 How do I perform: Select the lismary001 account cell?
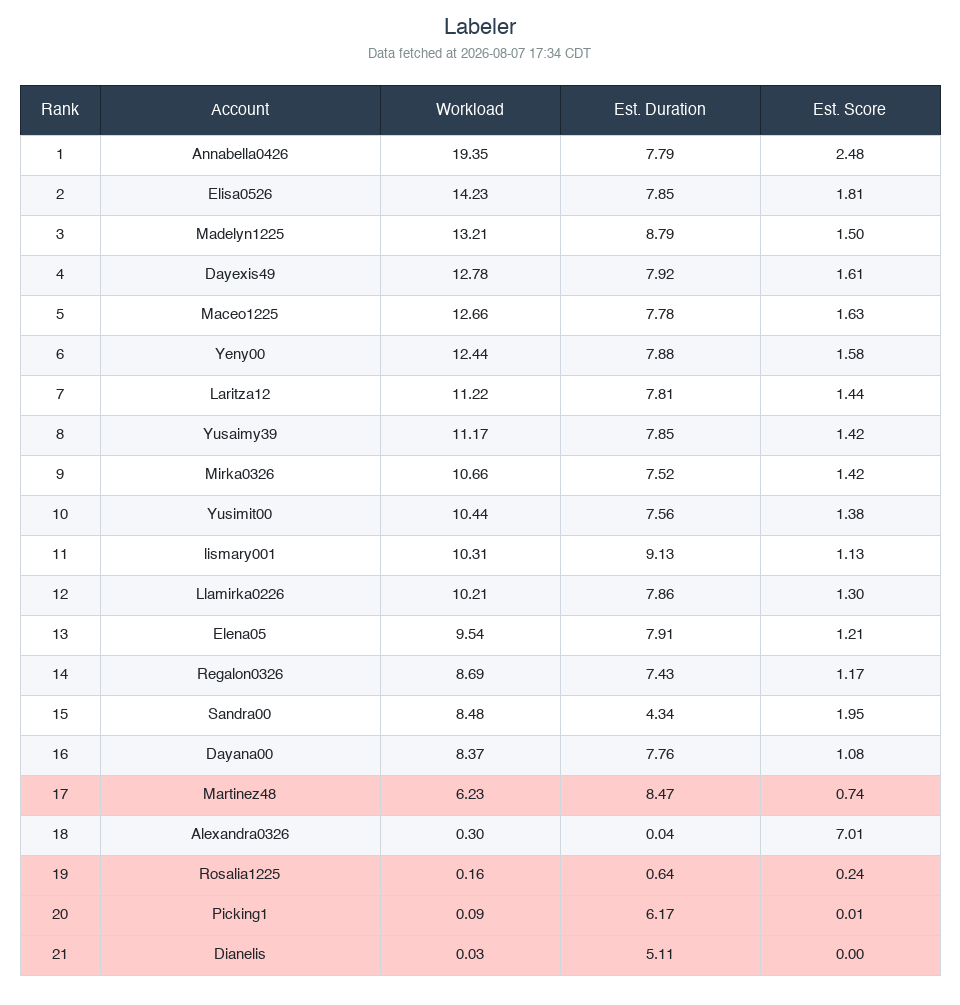(240, 554)
